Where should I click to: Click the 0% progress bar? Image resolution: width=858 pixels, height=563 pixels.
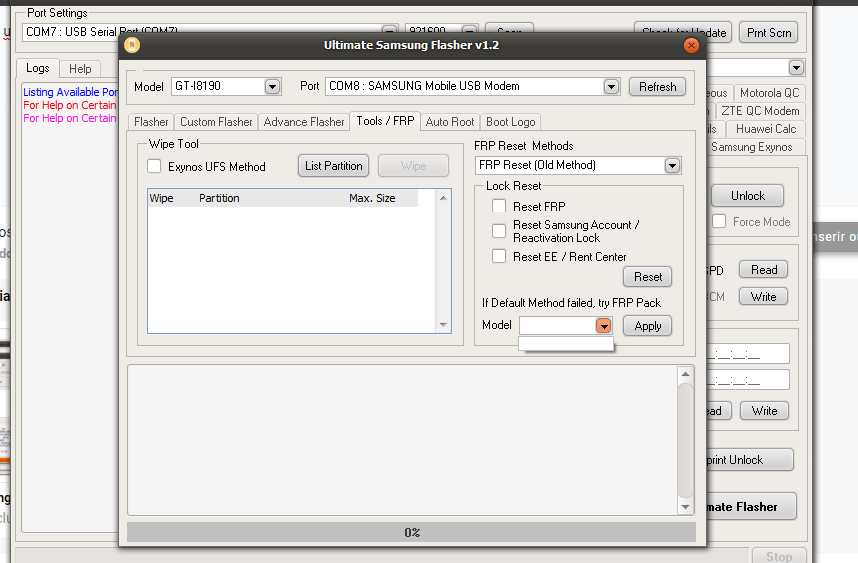pos(411,532)
